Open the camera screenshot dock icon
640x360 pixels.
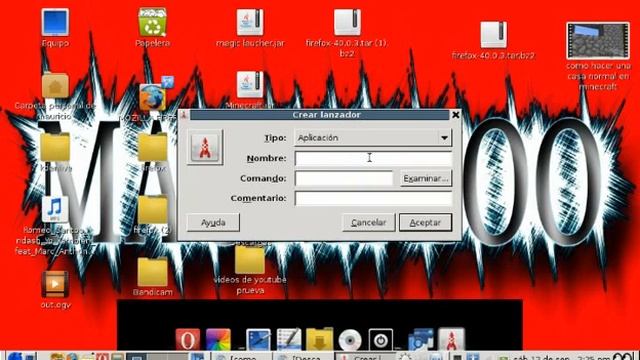pos(421,340)
